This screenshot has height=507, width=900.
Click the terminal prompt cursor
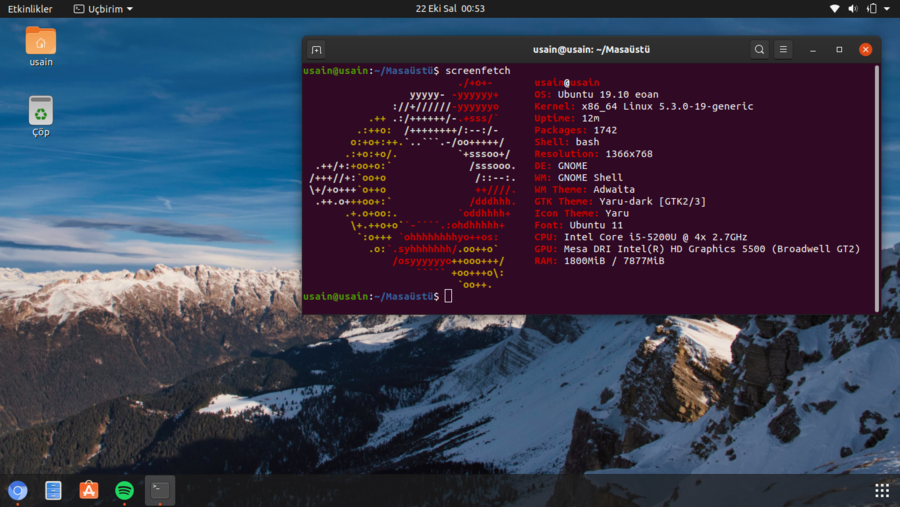pyautogui.click(x=448, y=296)
